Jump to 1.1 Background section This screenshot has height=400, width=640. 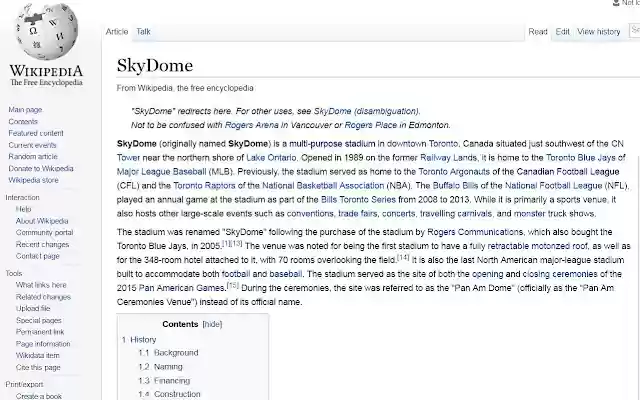168,353
